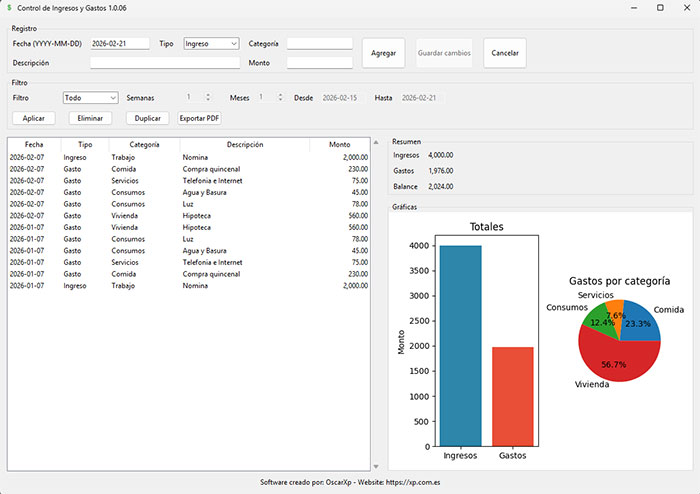Click the Agregar button
The image size is (700, 494).
click(x=383, y=53)
